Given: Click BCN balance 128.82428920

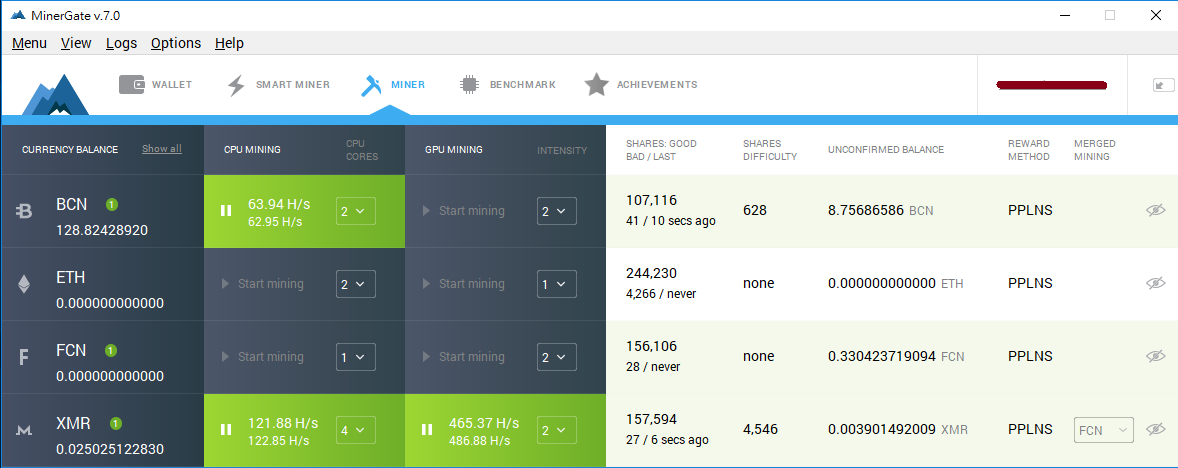Looking at the screenshot, I should click(102, 230).
